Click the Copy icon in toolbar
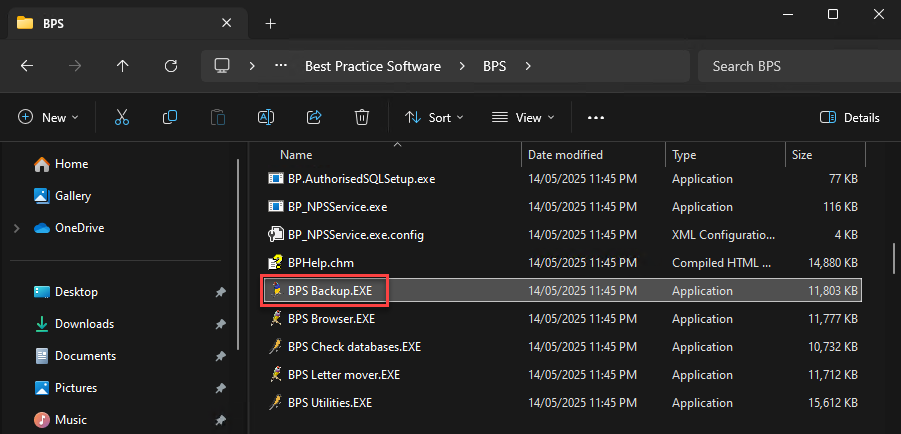Image resolution: width=901 pixels, height=434 pixels. tap(170, 117)
